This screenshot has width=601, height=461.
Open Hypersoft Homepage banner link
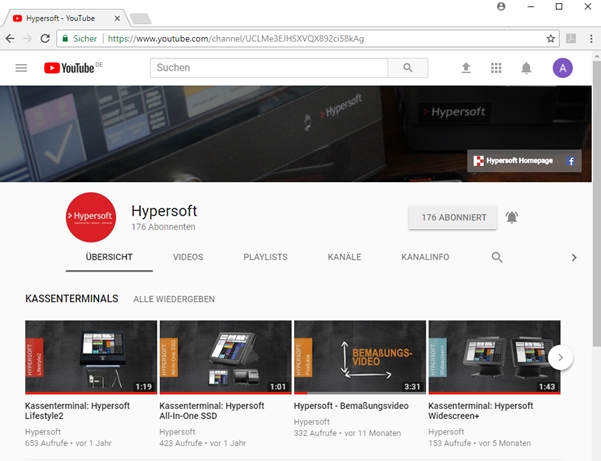coord(513,161)
